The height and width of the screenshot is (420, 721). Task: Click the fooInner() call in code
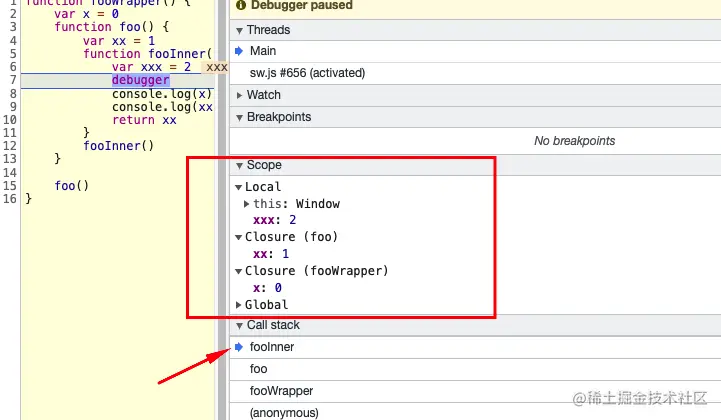pyautogui.click(x=119, y=146)
